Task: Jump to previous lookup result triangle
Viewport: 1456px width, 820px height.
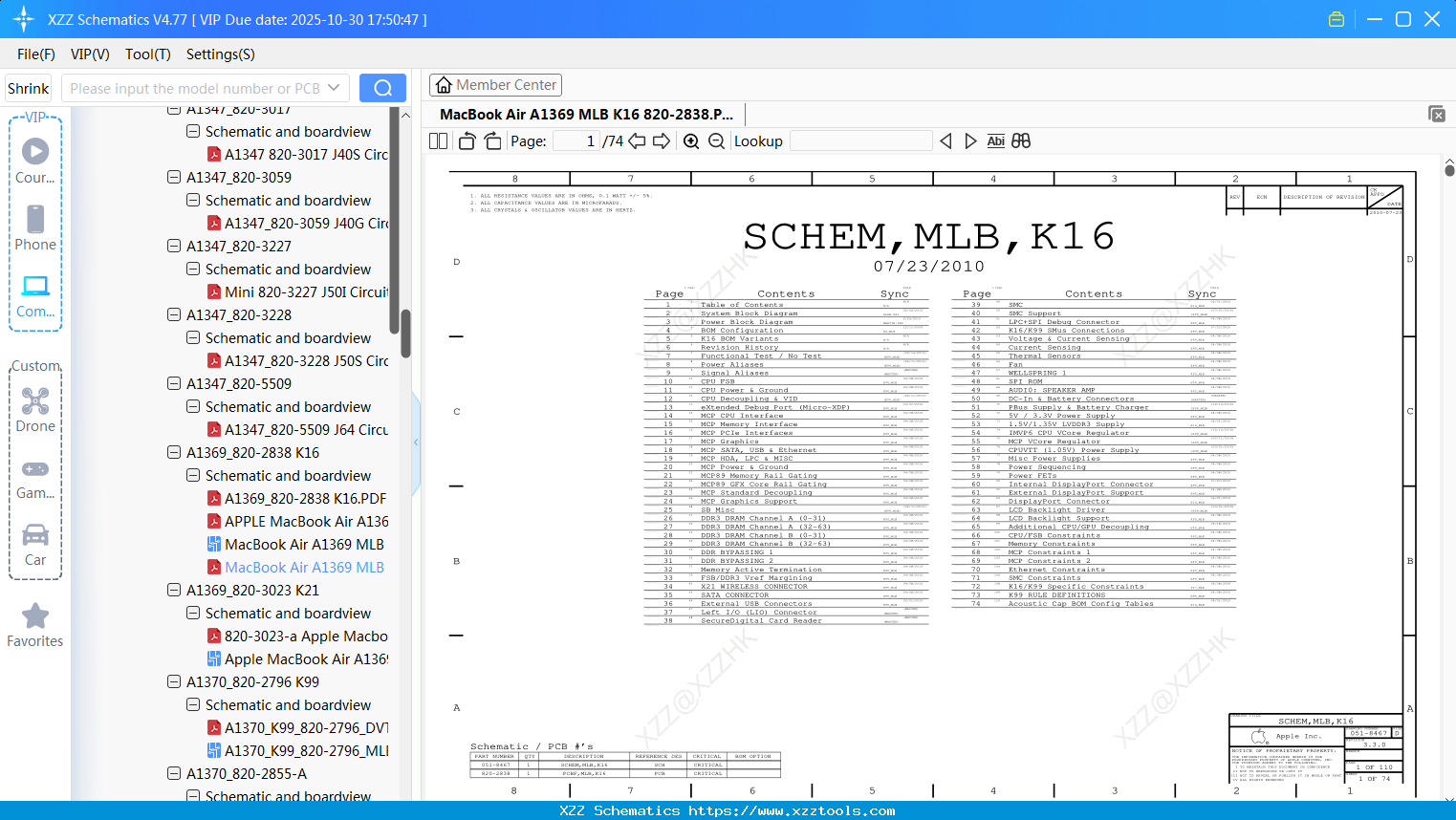Action: coord(945,141)
